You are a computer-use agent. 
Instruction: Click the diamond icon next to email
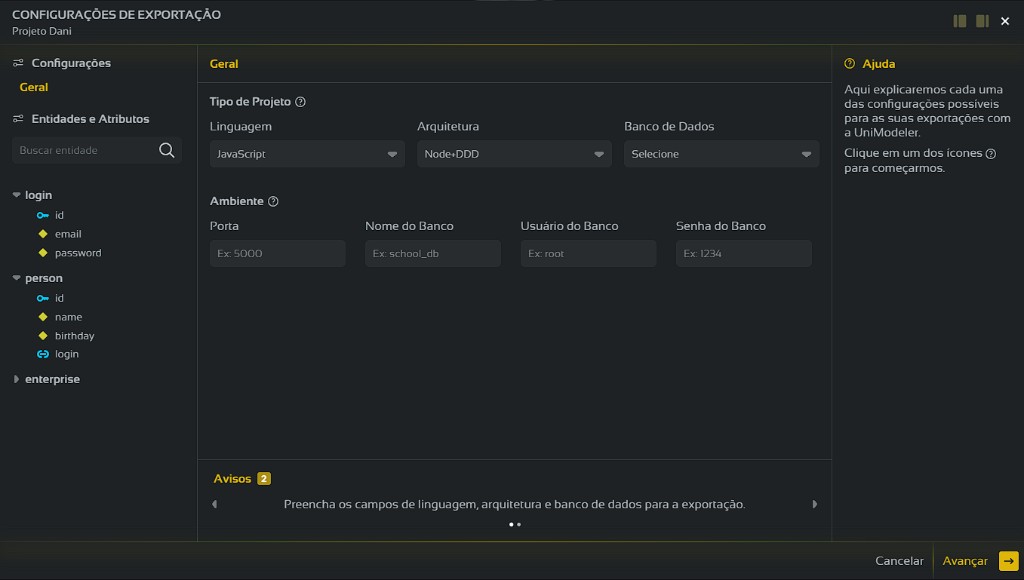click(x=43, y=234)
